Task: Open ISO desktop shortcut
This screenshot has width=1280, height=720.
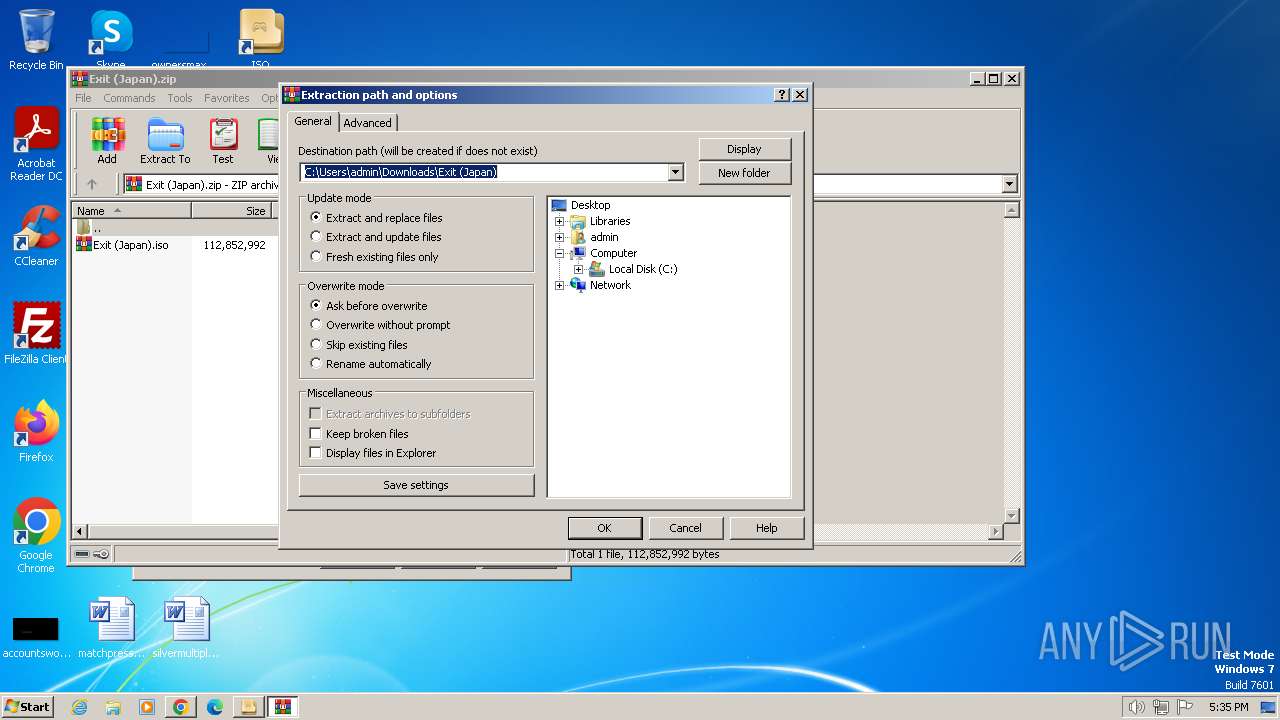Action: pos(260,40)
